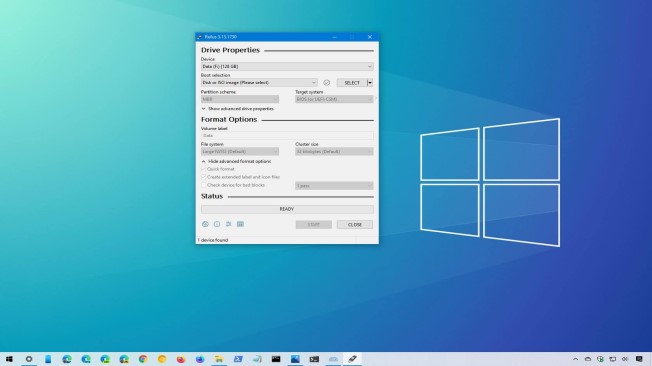Screen dimensions: 652x366
Task: Click the SELECT button
Action: pyautogui.click(x=352, y=83)
